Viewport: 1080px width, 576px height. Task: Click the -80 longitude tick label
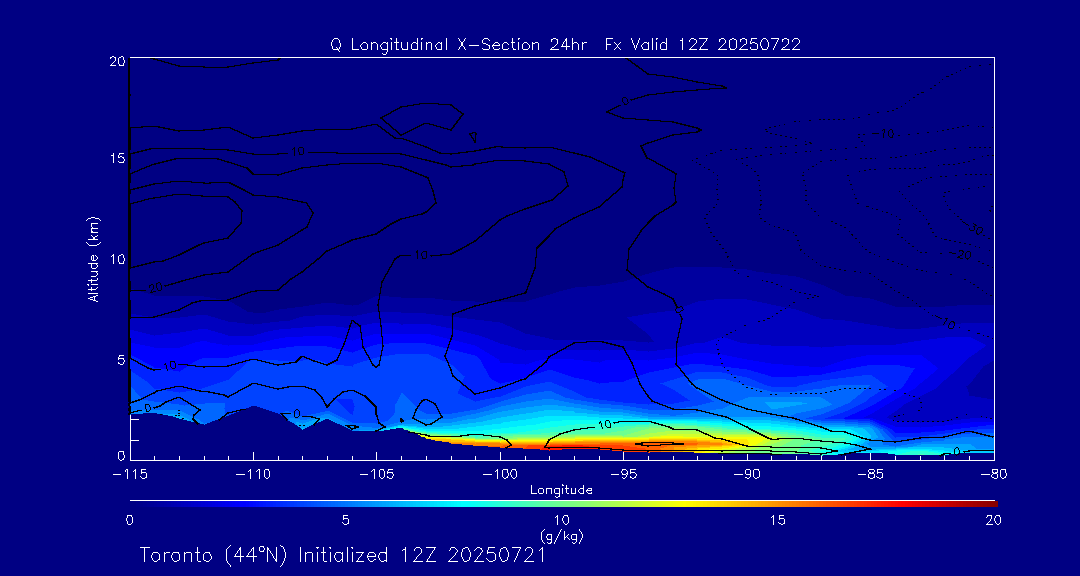tap(994, 474)
